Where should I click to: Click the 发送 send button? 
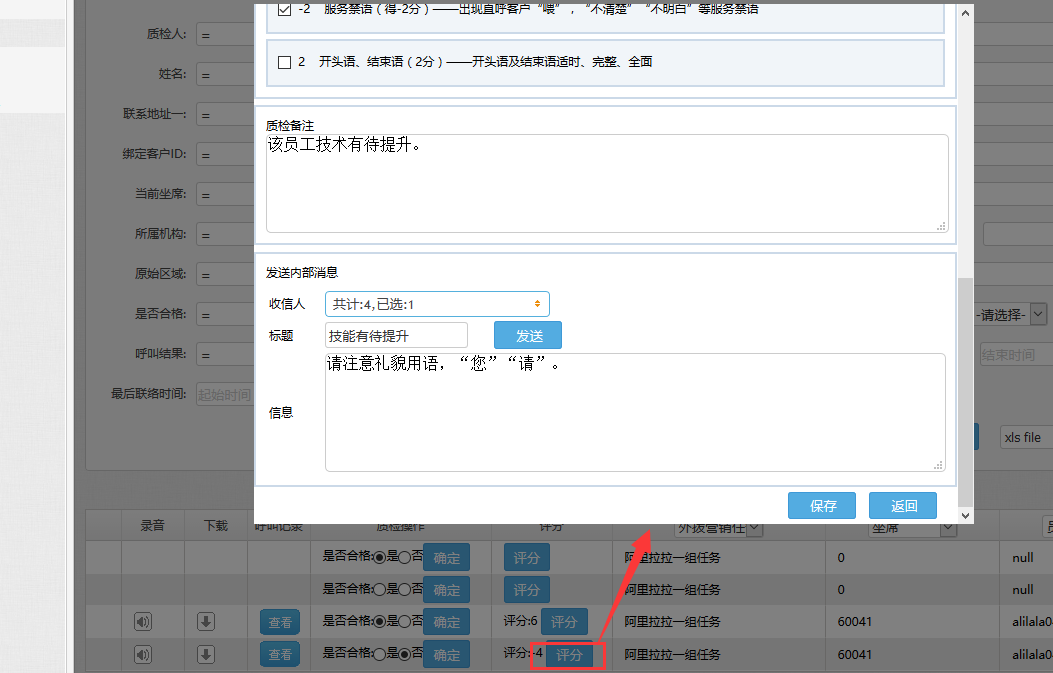point(527,335)
